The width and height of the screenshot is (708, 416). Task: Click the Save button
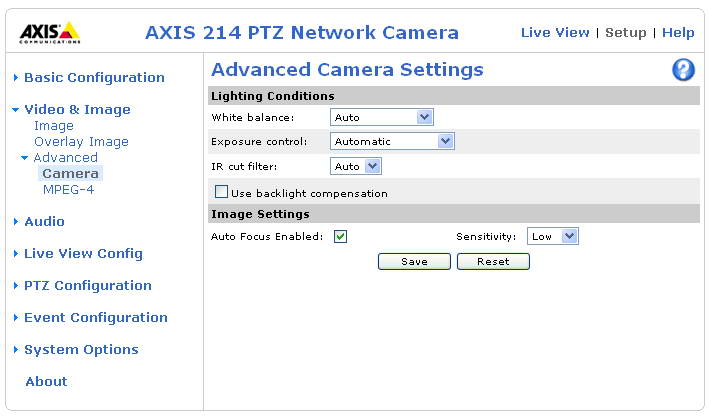[414, 262]
